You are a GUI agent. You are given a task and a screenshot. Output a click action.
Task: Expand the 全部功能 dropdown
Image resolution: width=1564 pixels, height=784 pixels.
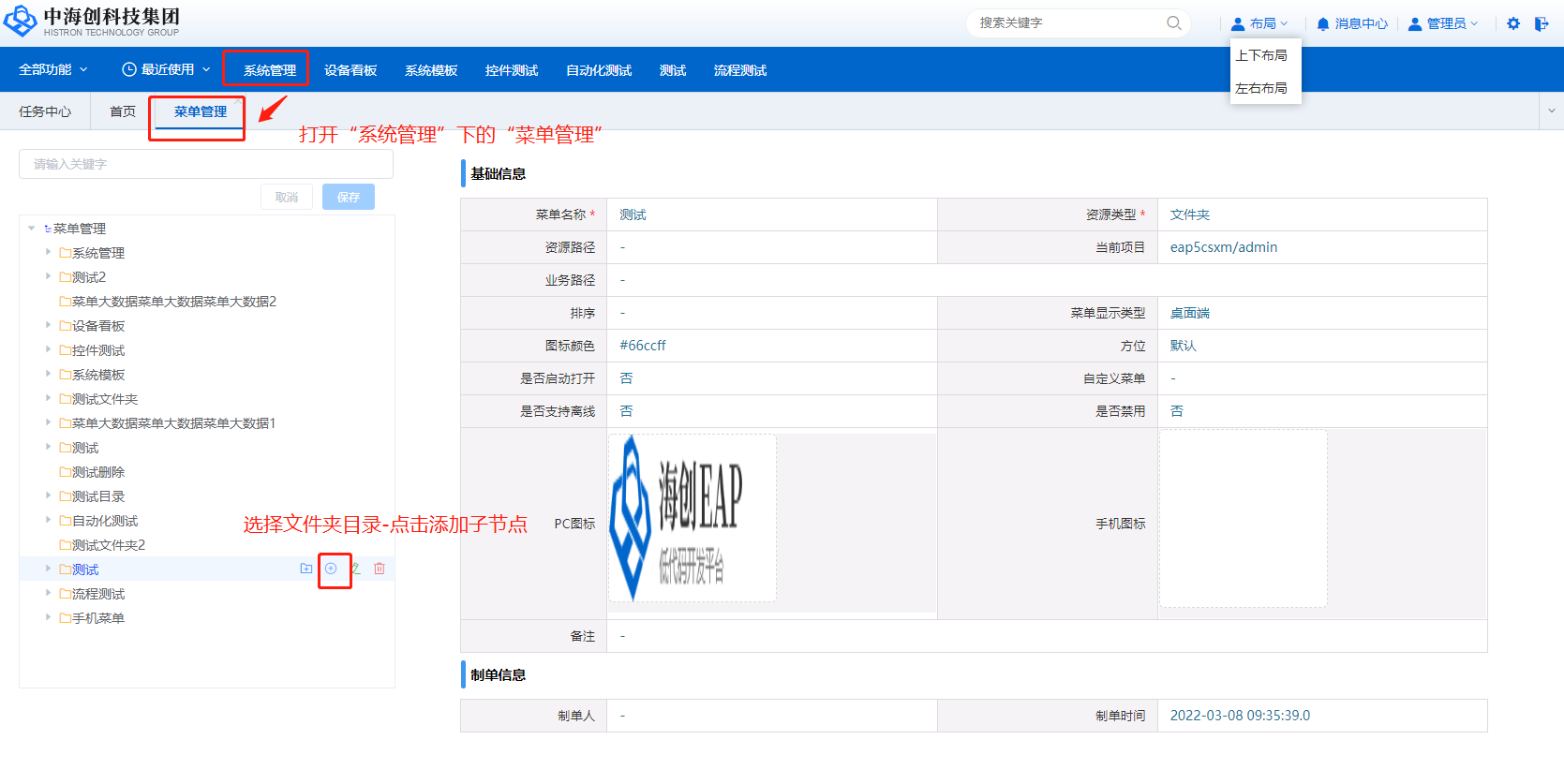(x=52, y=69)
